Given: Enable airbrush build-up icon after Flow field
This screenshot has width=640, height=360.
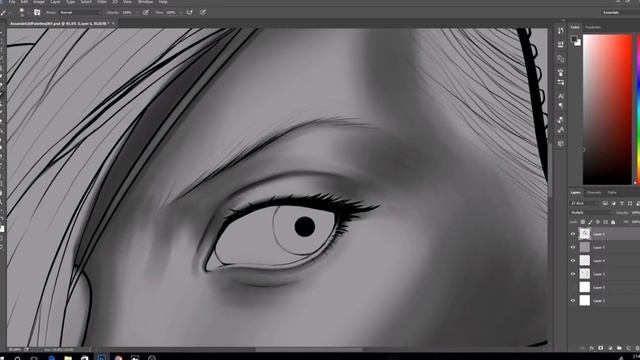Looking at the screenshot, I should (189, 12).
